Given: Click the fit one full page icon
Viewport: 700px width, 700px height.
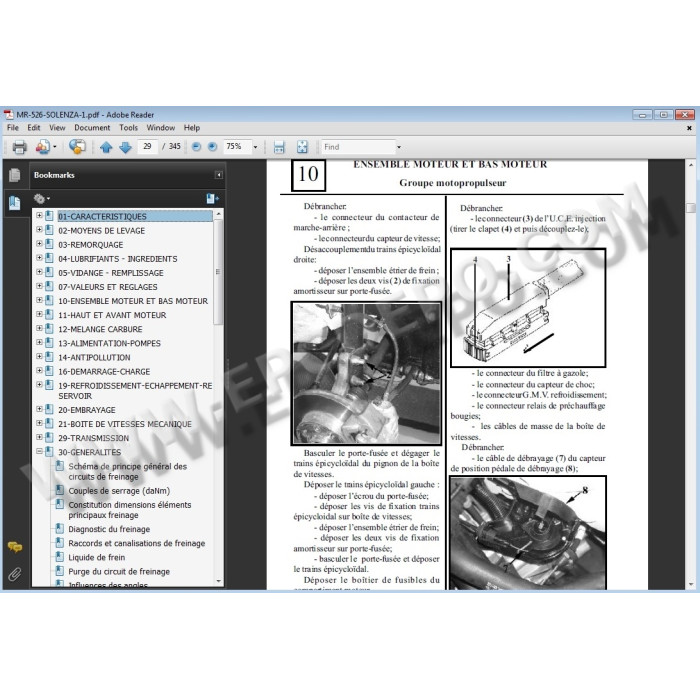Looking at the screenshot, I should point(302,147).
